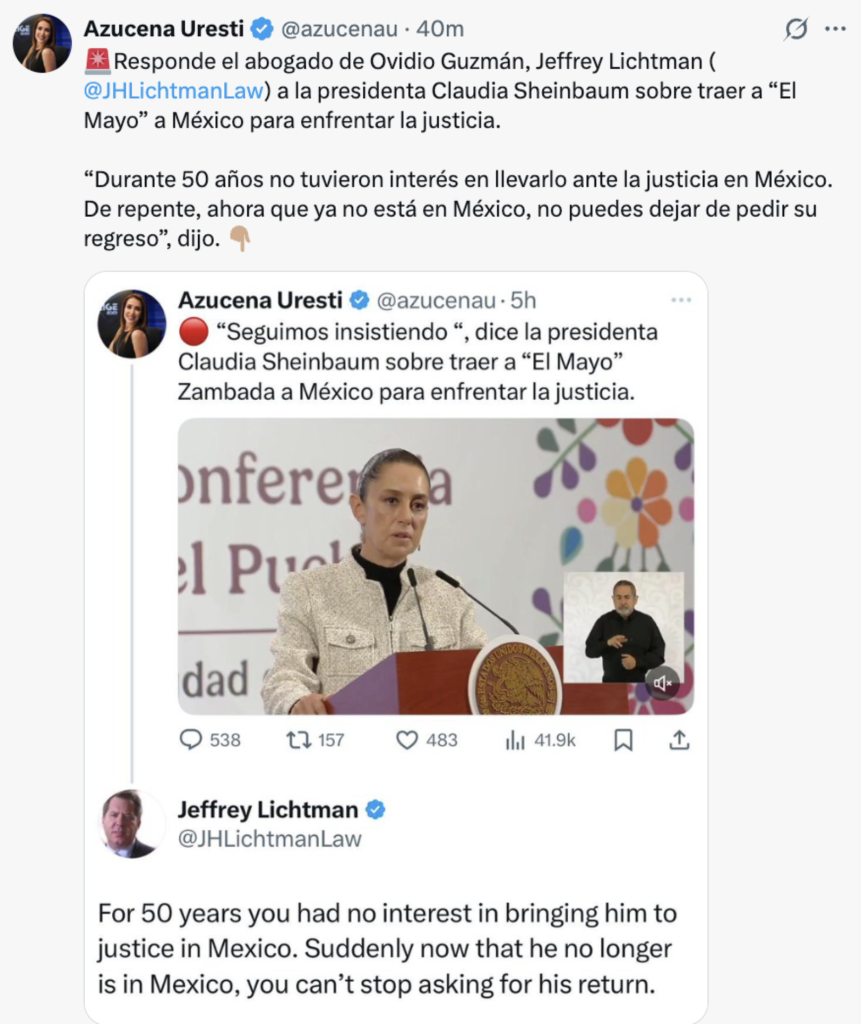
Task: Open the @JHLichtmanLaw mention link
Action: coord(175,91)
